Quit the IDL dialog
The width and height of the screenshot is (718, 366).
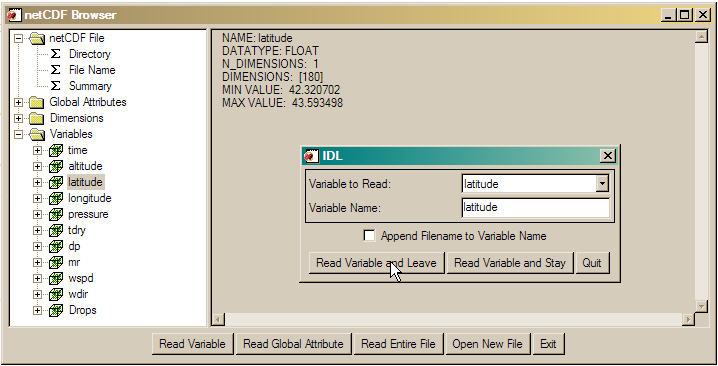[592, 263]
